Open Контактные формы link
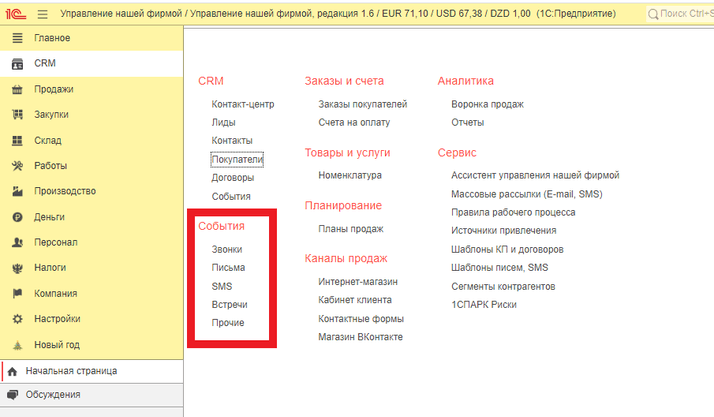This screenshot has height=417, width=714. [x=361, y=319]
